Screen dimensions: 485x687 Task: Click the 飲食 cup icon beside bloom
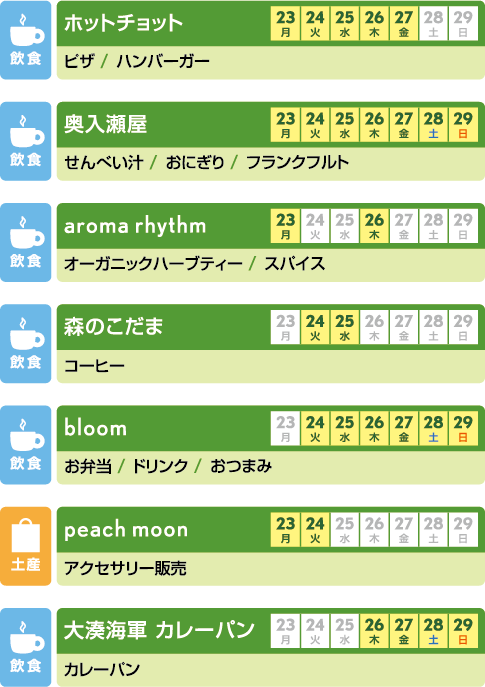point(25,445)
